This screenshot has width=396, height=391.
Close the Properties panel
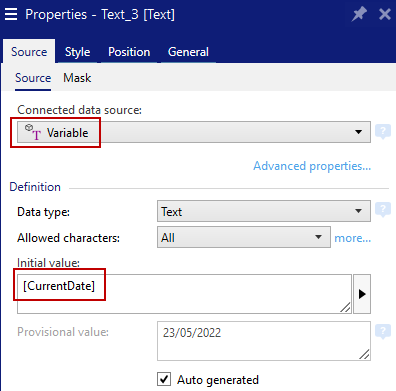385,14
